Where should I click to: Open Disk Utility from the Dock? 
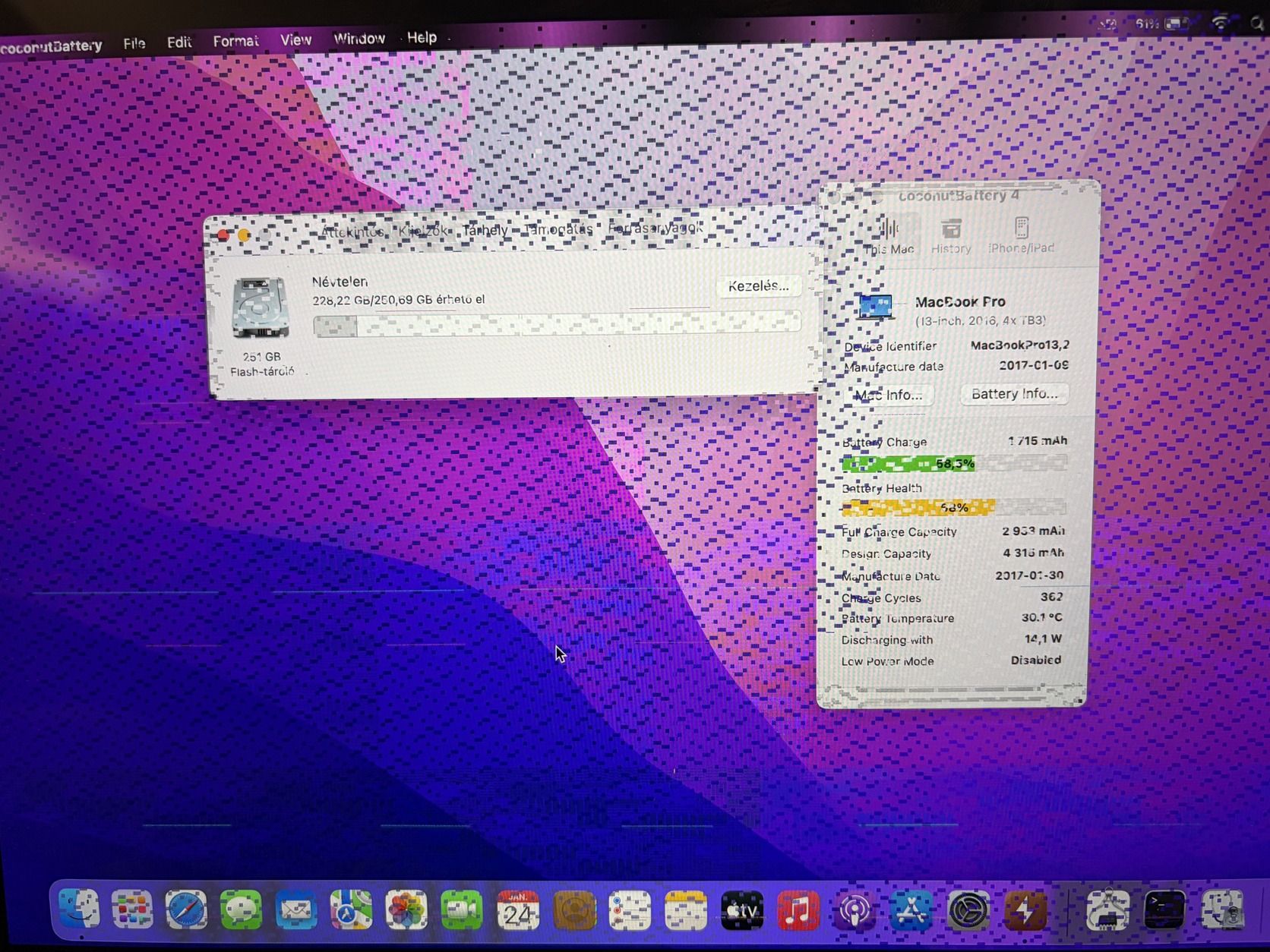tap(1222, 909)
